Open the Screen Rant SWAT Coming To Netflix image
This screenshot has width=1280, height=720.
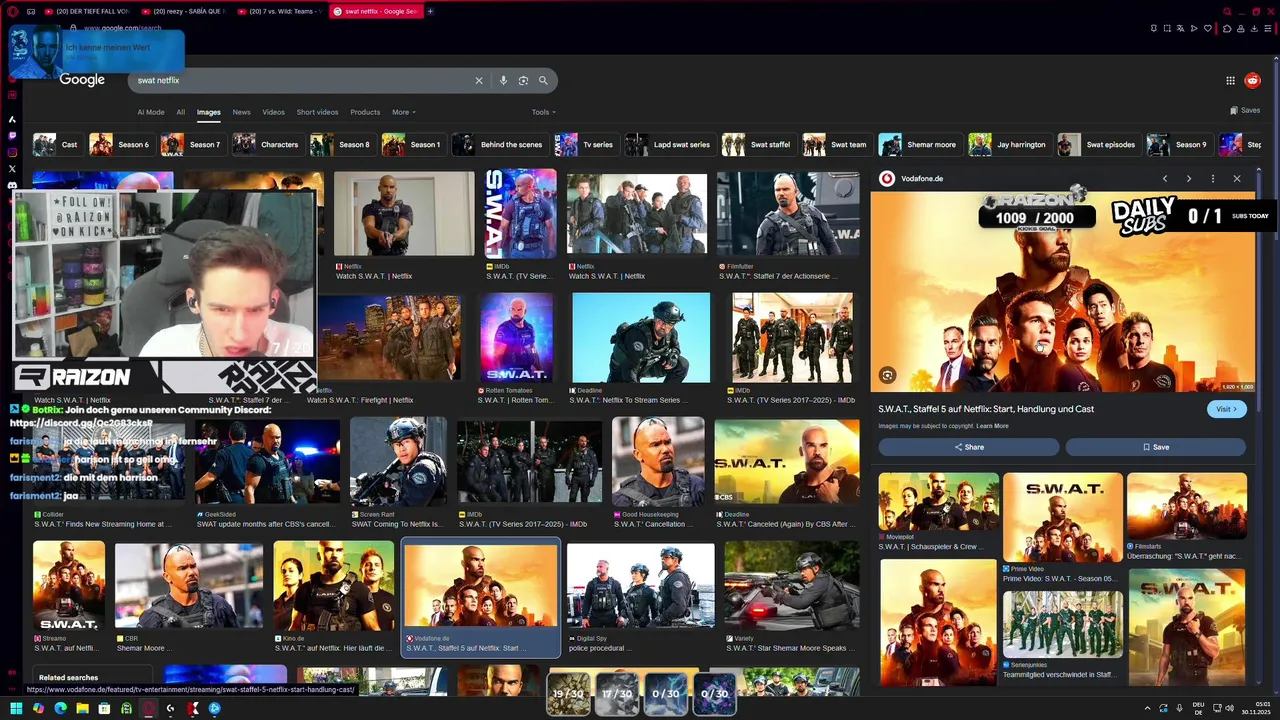tap(398, 461)
